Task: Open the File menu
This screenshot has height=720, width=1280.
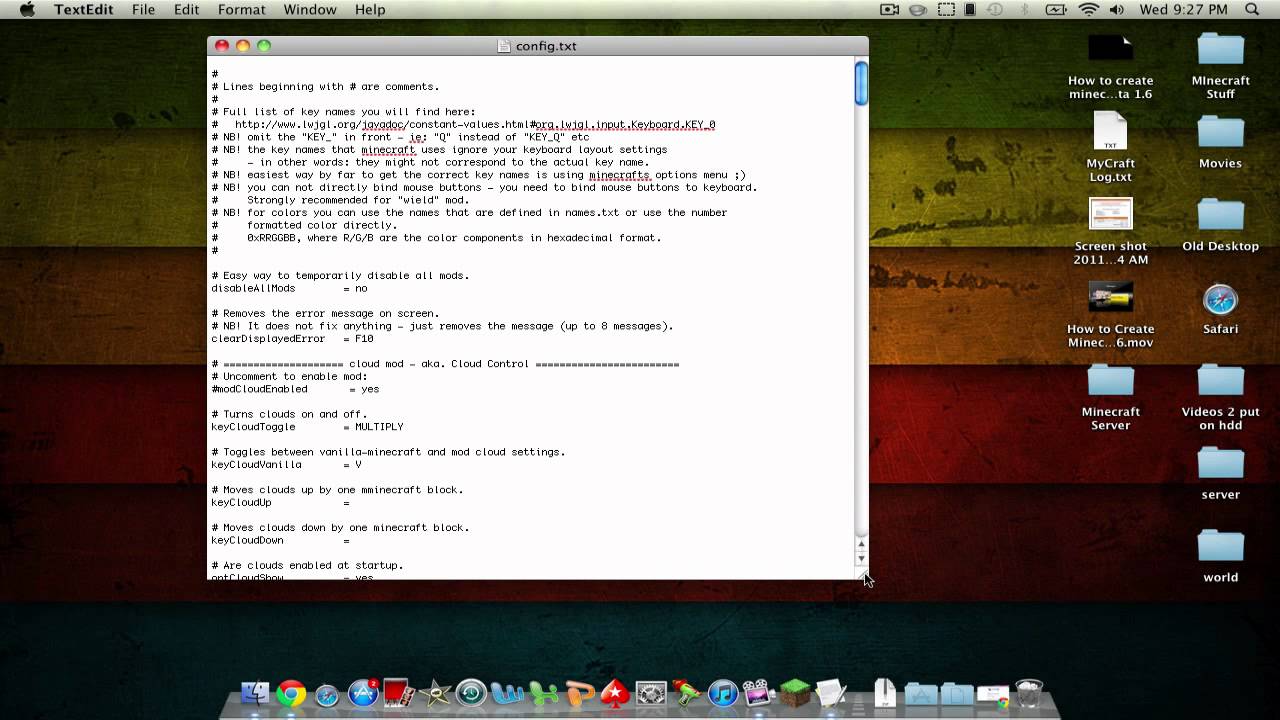Action: [x=143, y=9]
